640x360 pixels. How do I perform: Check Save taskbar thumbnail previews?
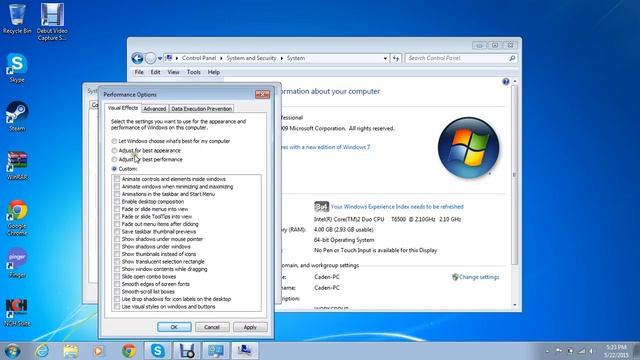pyautogui.click(x=117, y=231)
